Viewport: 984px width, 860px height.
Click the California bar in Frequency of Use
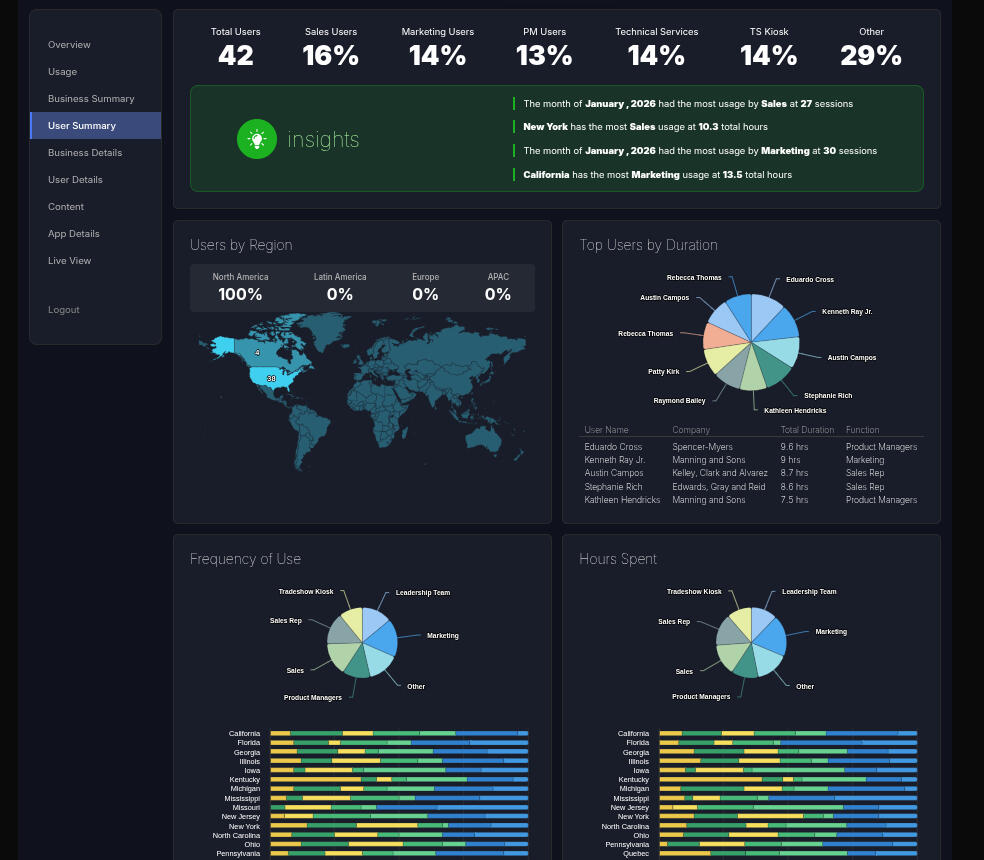[x=399, y=733]
